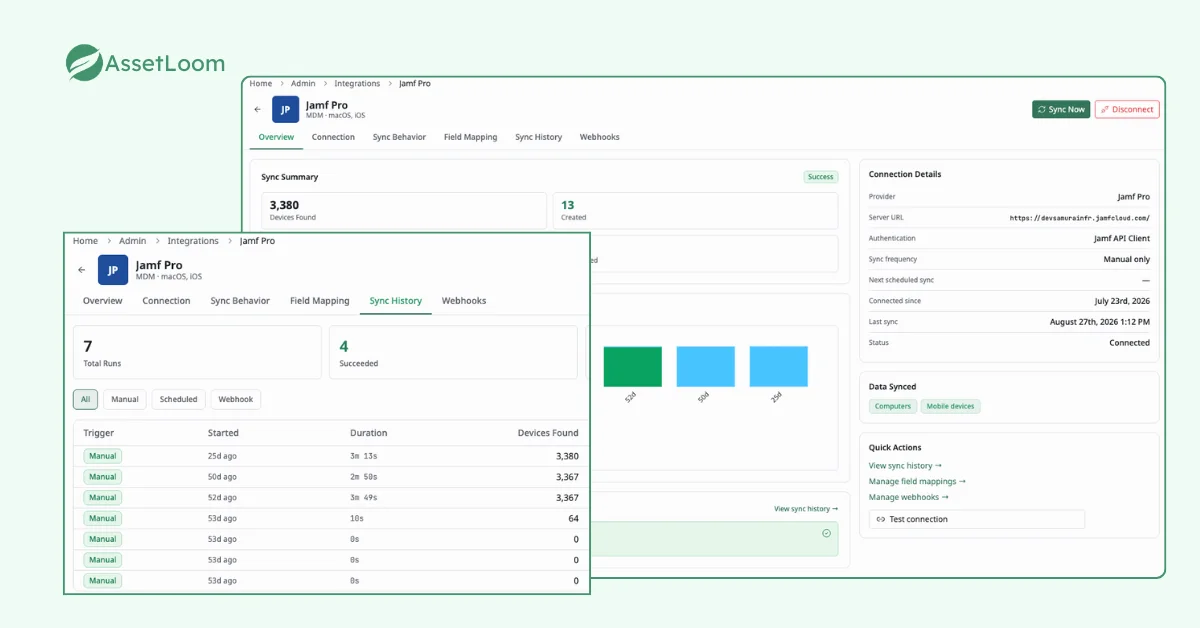Click Trigger column header

pyautogui.click(x=99, y=433)
